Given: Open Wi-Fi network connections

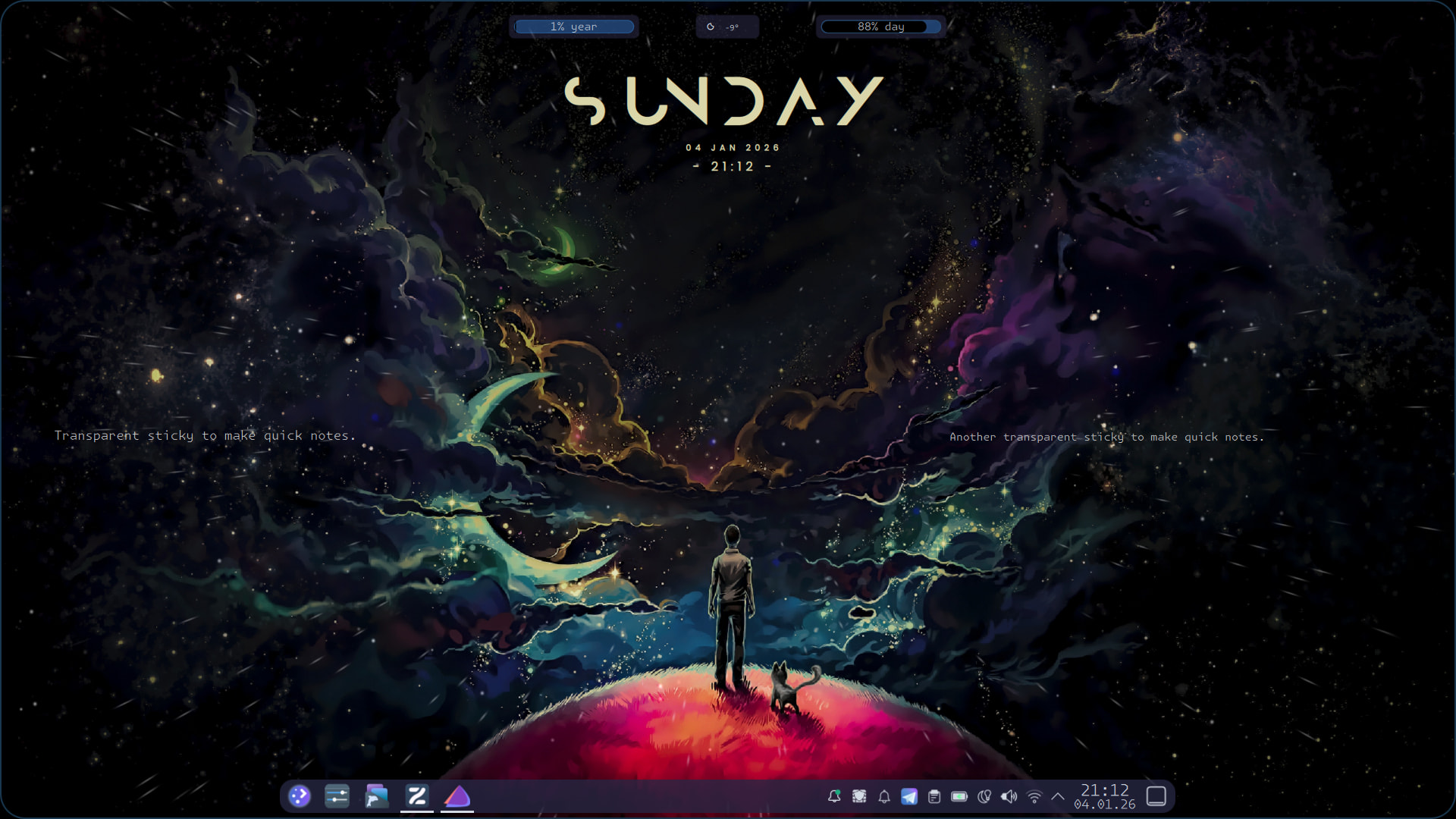Looking at the screenshot, I should point(1034,796).
